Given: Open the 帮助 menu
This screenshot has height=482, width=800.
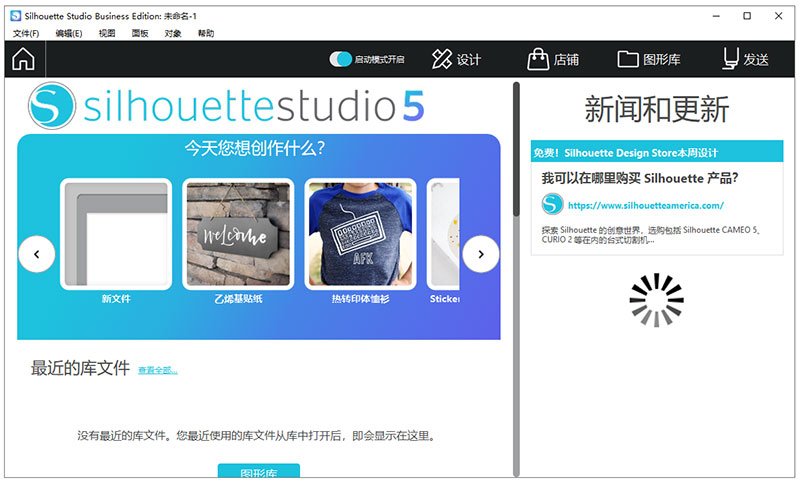Looking at the screenshot, I should coord(206,34).
